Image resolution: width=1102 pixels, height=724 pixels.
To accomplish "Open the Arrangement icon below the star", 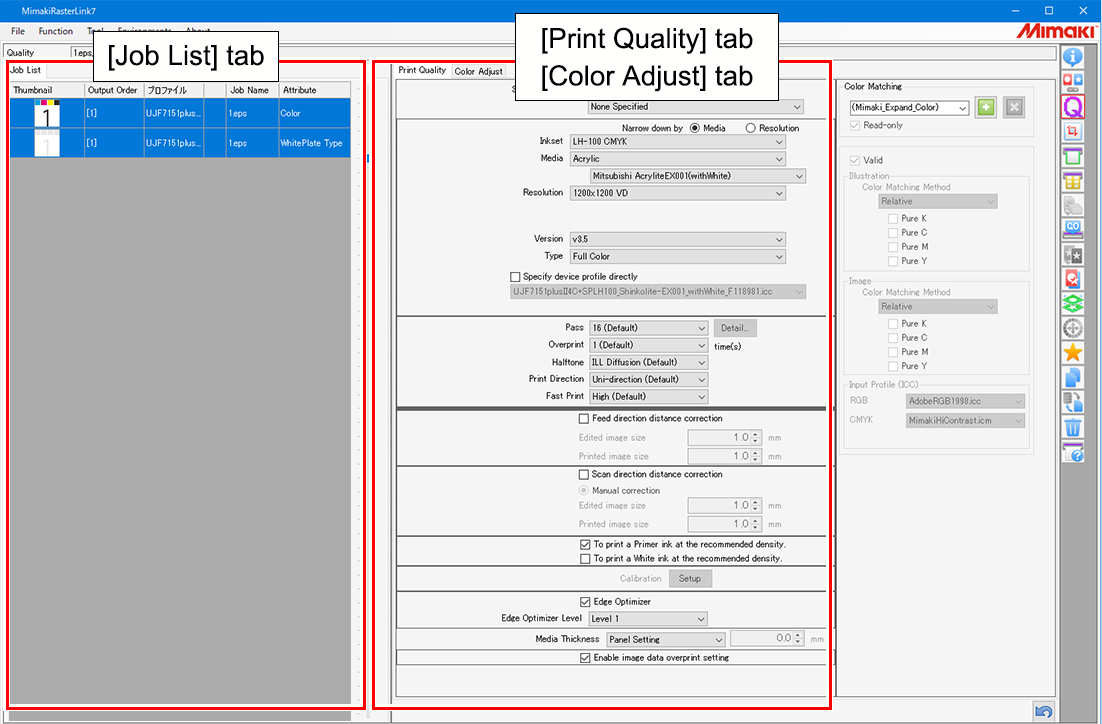I will point(1073,403).
